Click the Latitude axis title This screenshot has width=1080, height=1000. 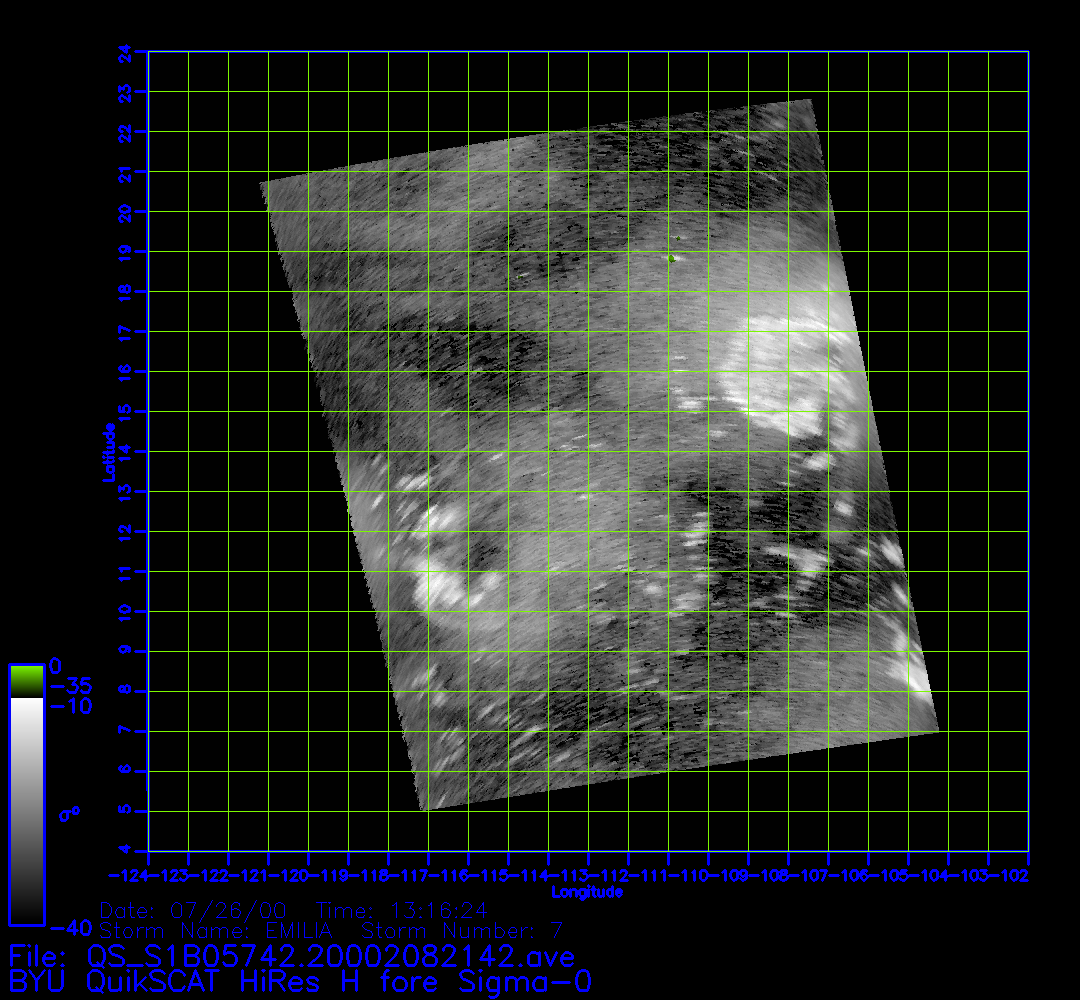pyautogui.click(x=108, y=452)
